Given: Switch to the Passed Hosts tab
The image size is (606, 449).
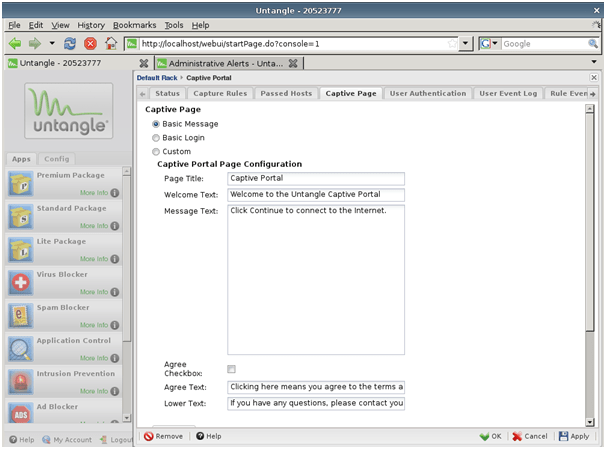Looking at the screenshot, I should pos(285,93).
